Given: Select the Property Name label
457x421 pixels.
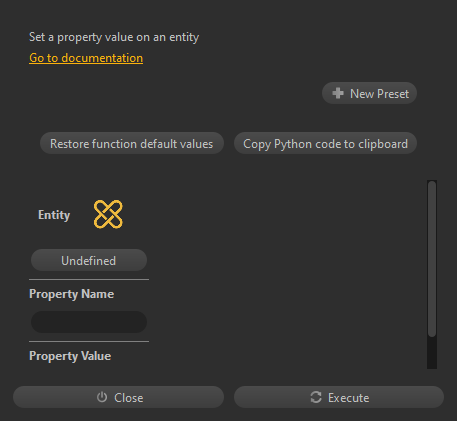Looking at the screenshot, I should (72, 294).
